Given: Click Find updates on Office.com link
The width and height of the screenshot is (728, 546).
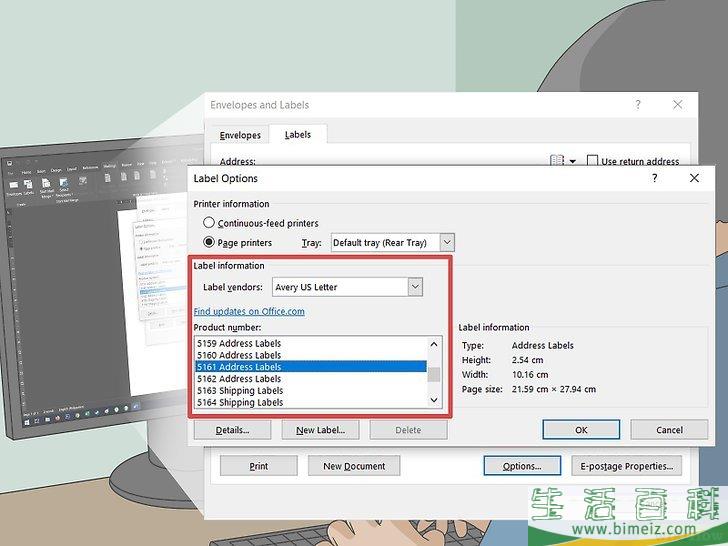Looking at the screenshot, I should click(249, 312).
